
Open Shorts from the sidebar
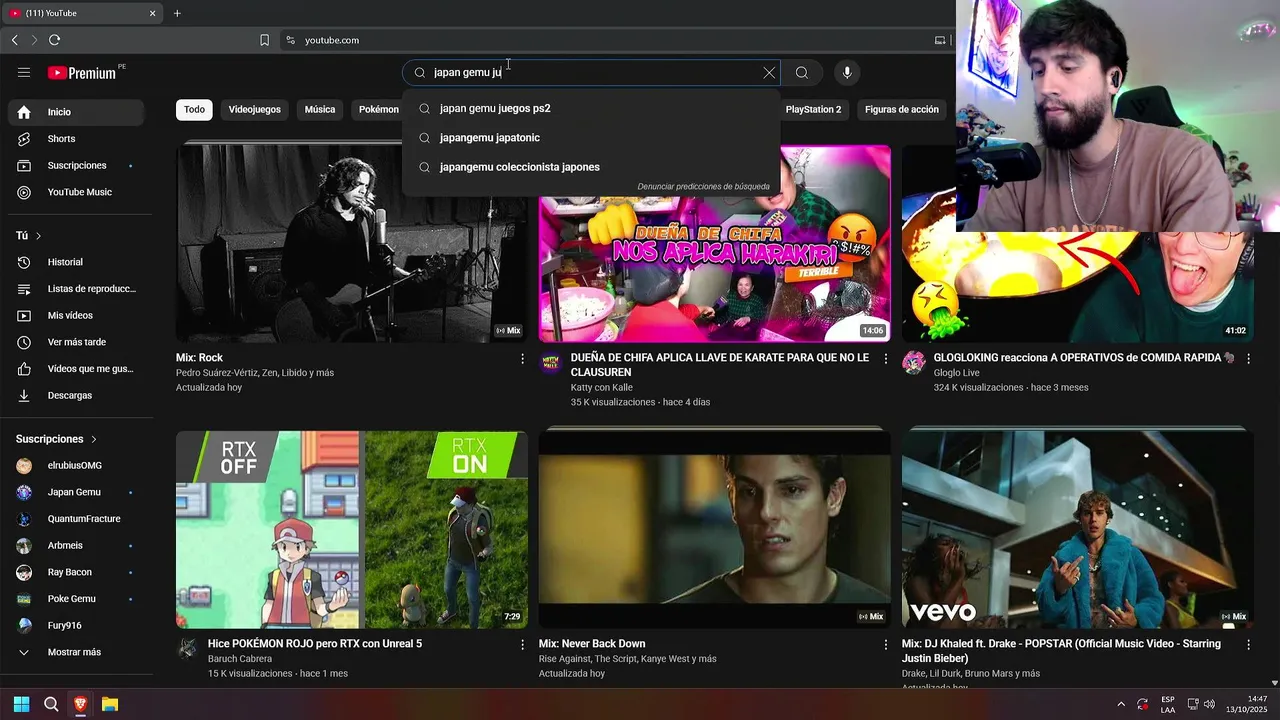coord(76,139)
